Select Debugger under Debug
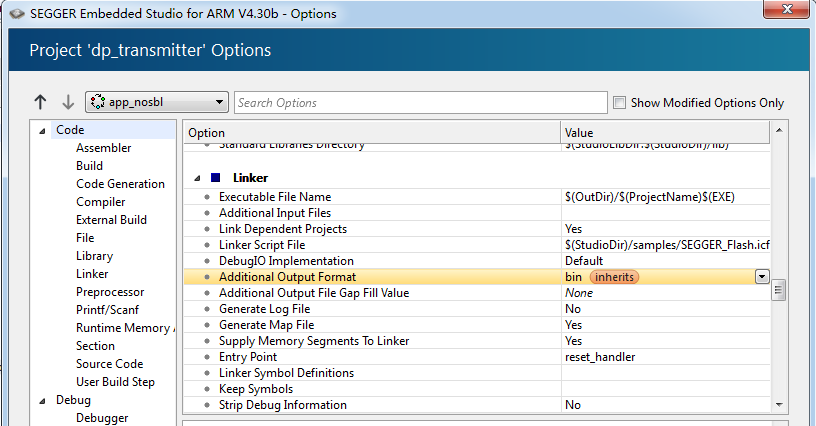Image resolution: width=816 pixels, height=426 pixels. pyautogui.click(x=102, y=418)
